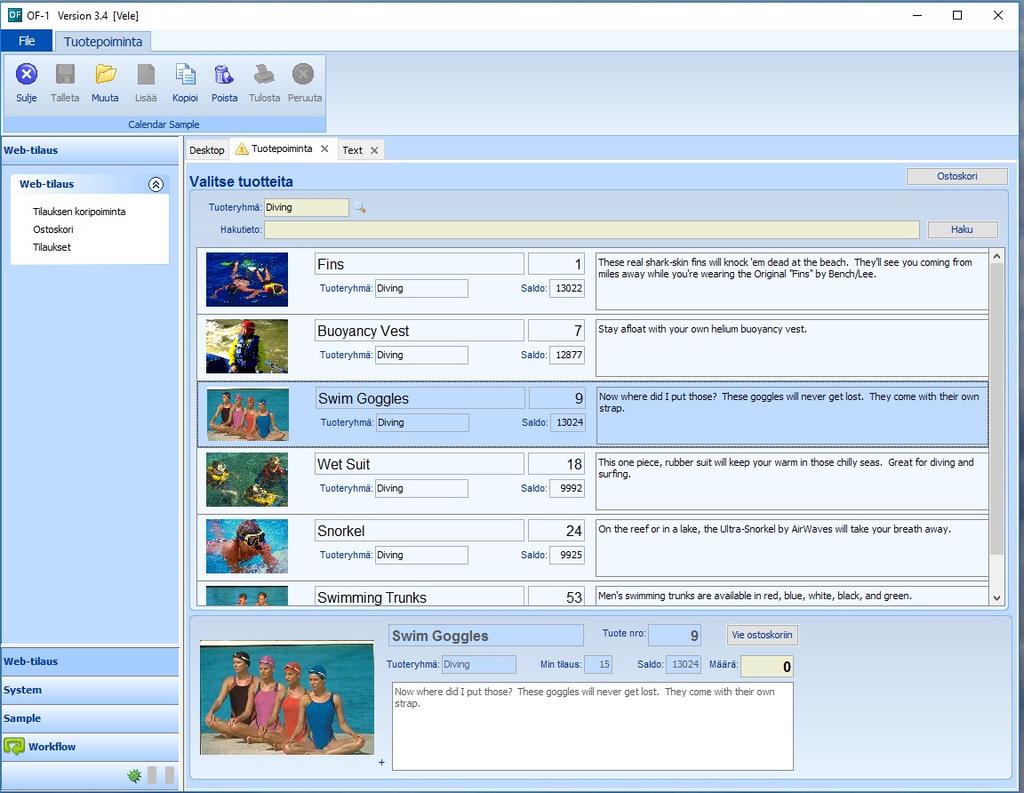
Task: Switch to the Text tab
Action: tap(353, 150)
